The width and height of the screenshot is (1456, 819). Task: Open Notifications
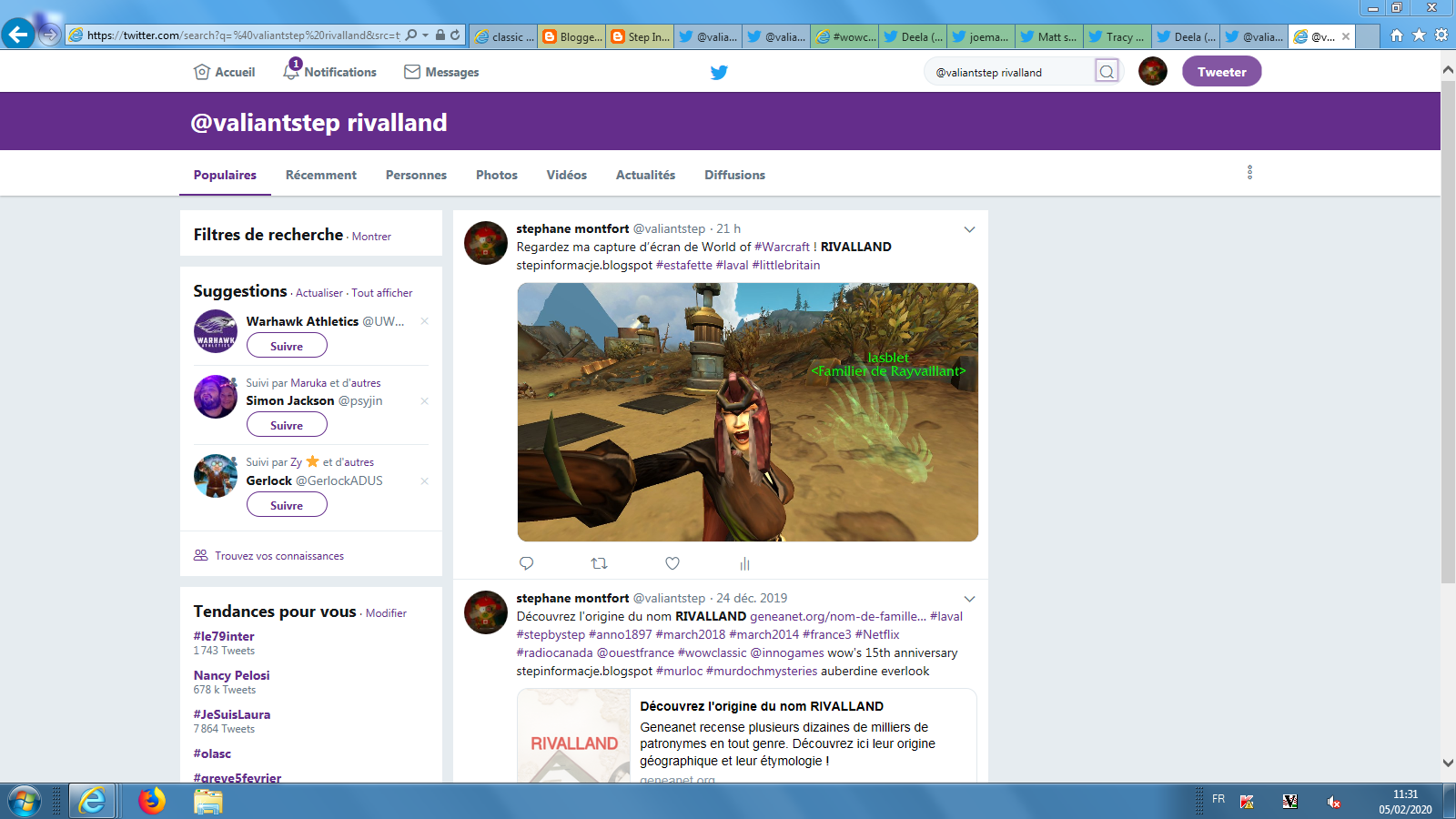329,71
